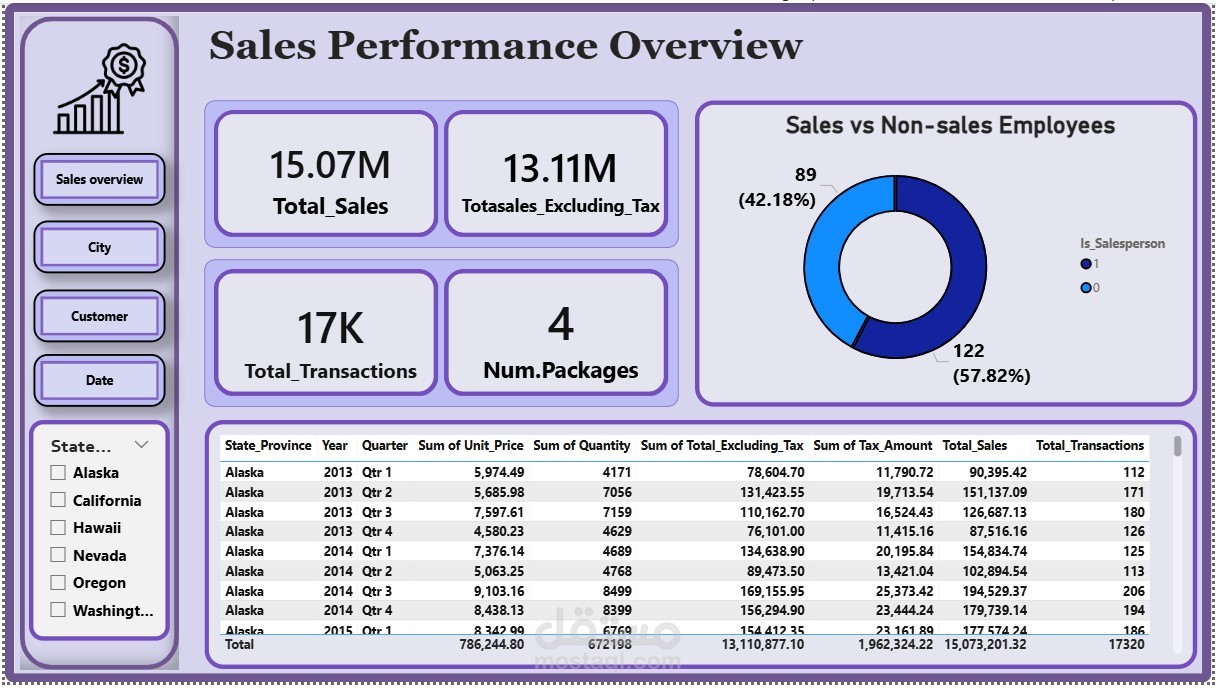Click the Sum of Tax_Amount column header
The image size is (1216, 688).
tap(873, 446)
